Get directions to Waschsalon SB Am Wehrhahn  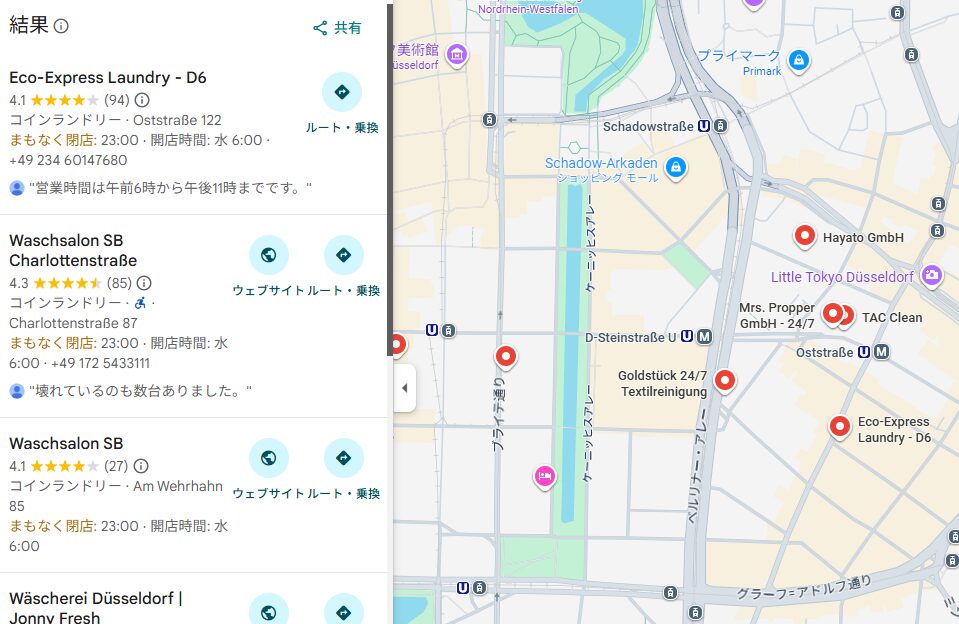pyautogui.click(x=343, y=458)
